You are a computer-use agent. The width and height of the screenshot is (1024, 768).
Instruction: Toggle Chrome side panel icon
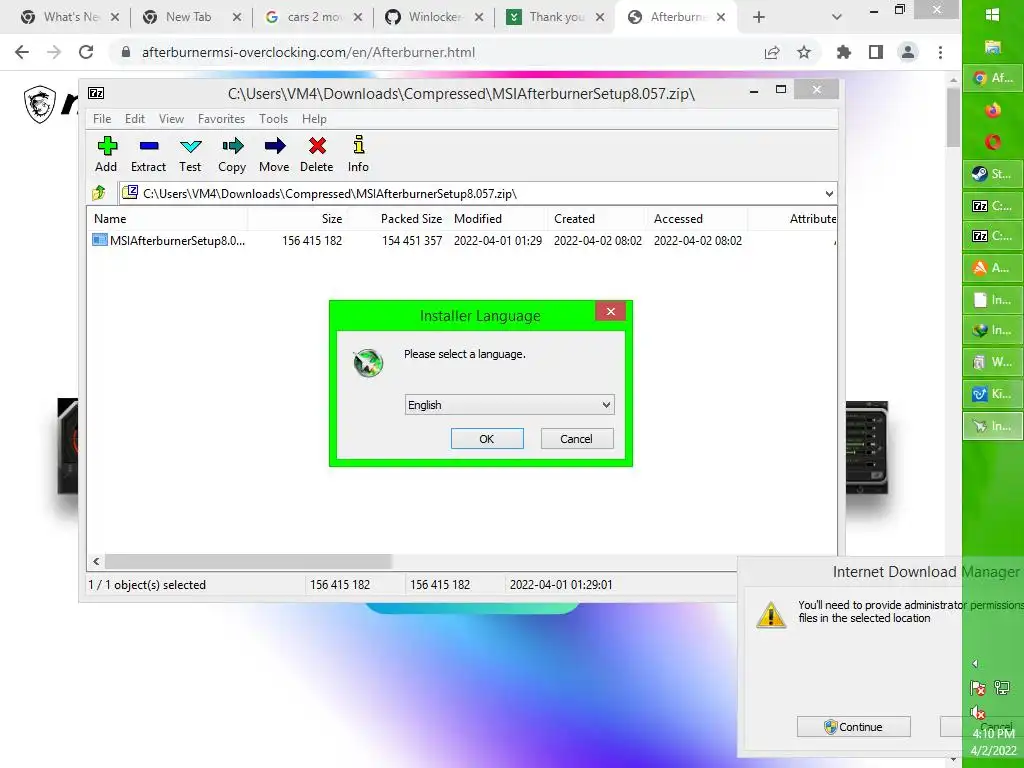(x=876, y=52)
